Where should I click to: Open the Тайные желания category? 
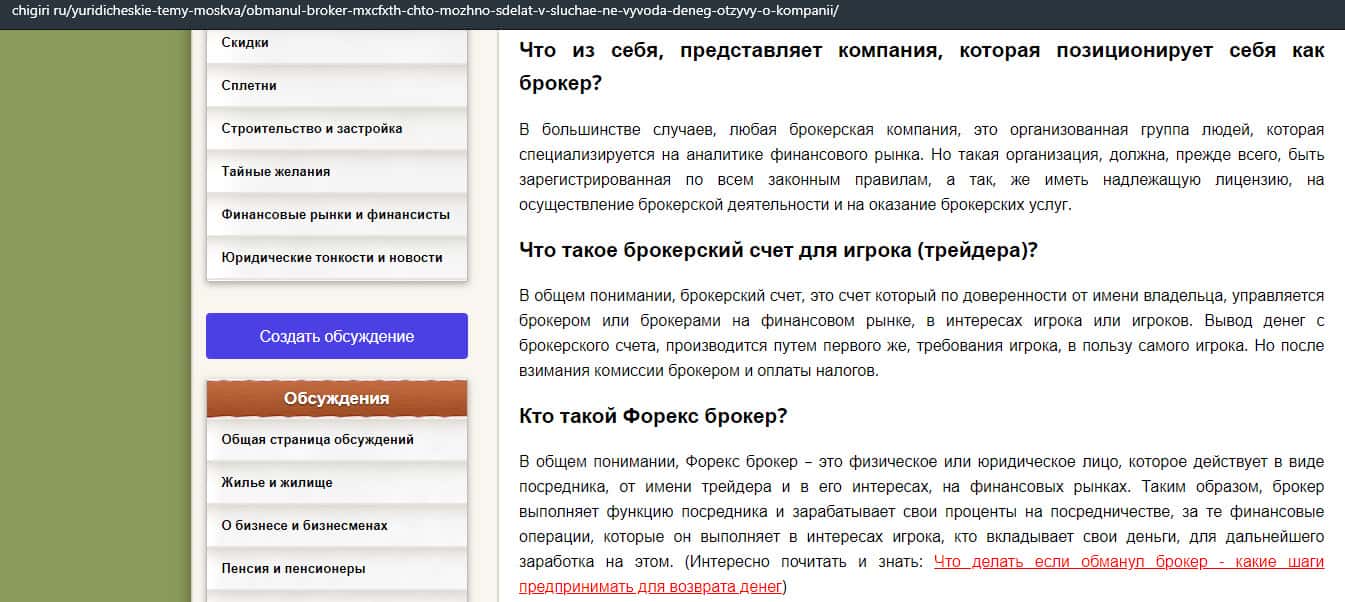(275, 172)
